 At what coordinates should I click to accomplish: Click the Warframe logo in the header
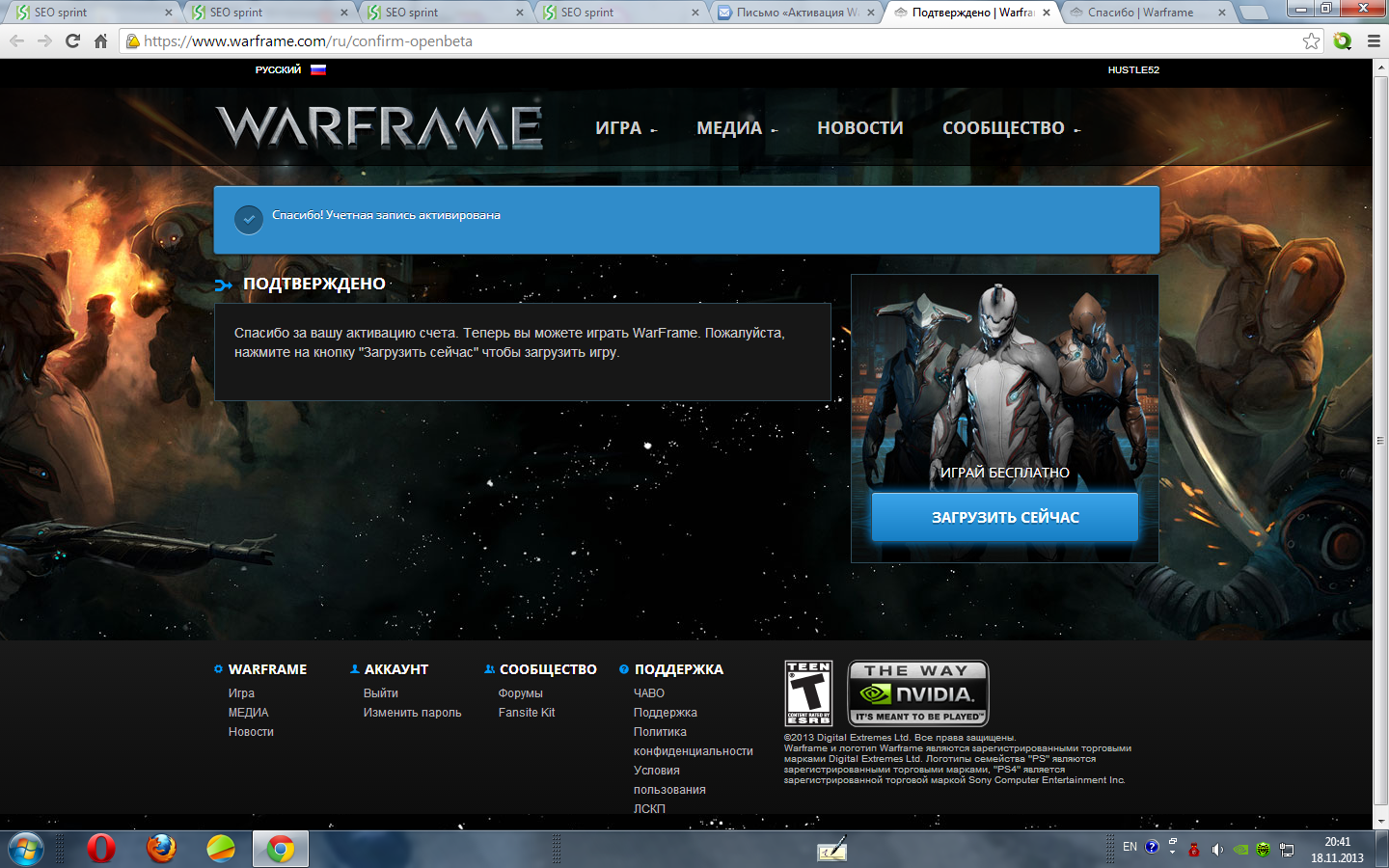coord(379,127)
